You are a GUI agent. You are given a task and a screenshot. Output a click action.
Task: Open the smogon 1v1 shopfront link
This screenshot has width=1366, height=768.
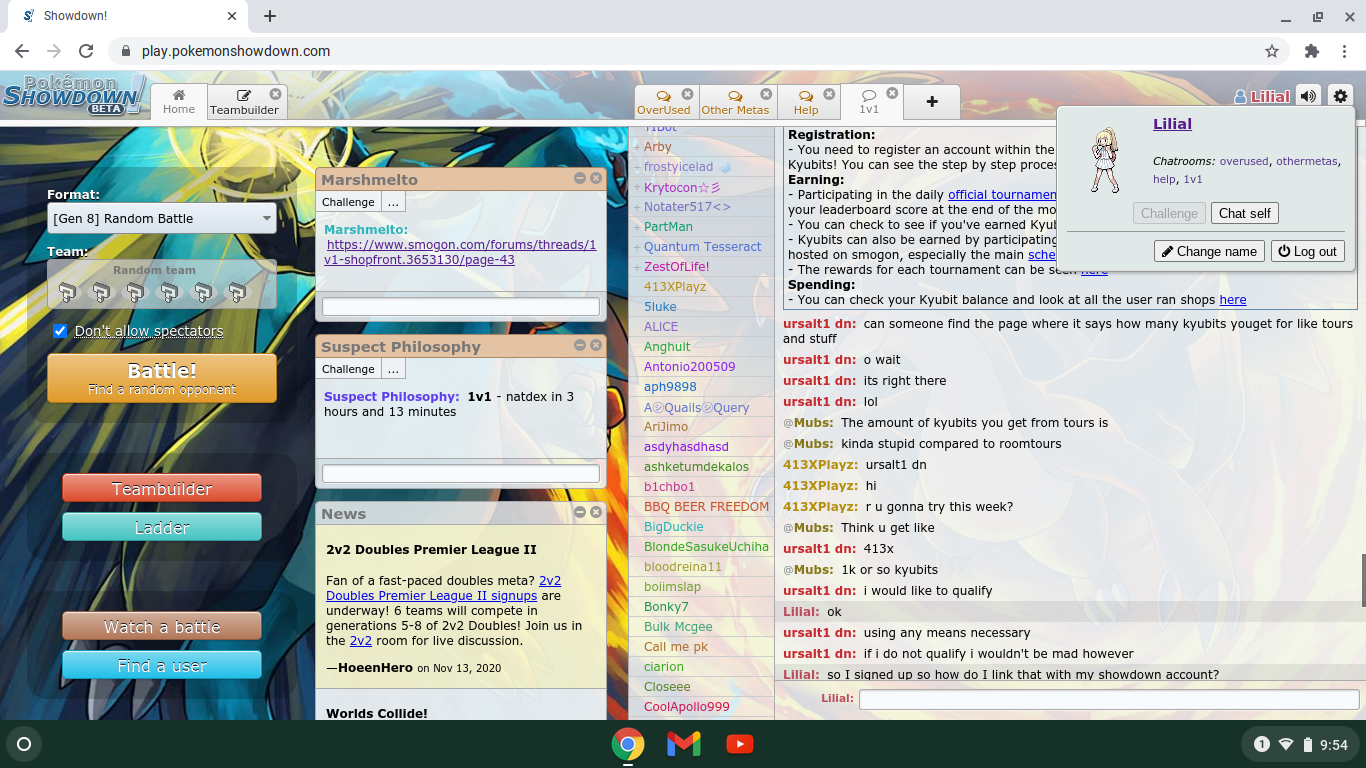pos(460,252)
